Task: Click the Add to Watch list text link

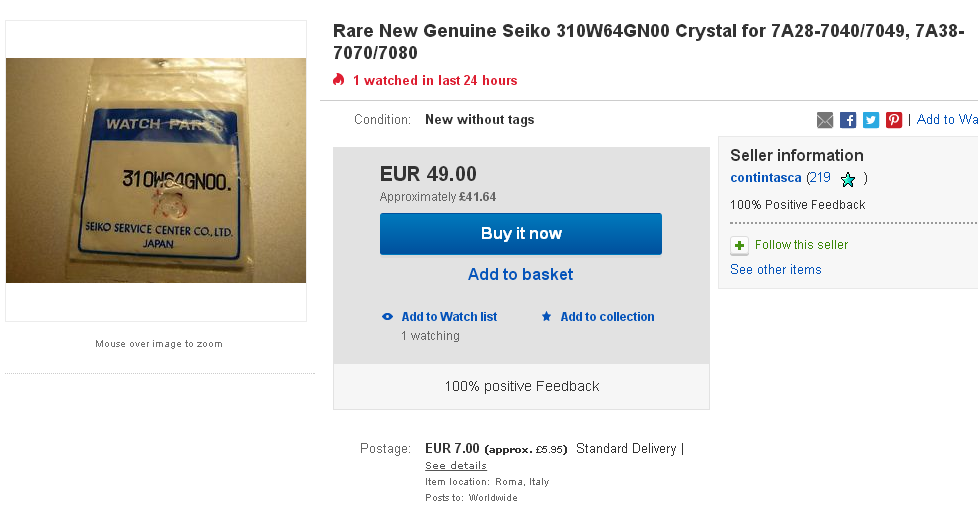Action: click(x=449, y=317)
